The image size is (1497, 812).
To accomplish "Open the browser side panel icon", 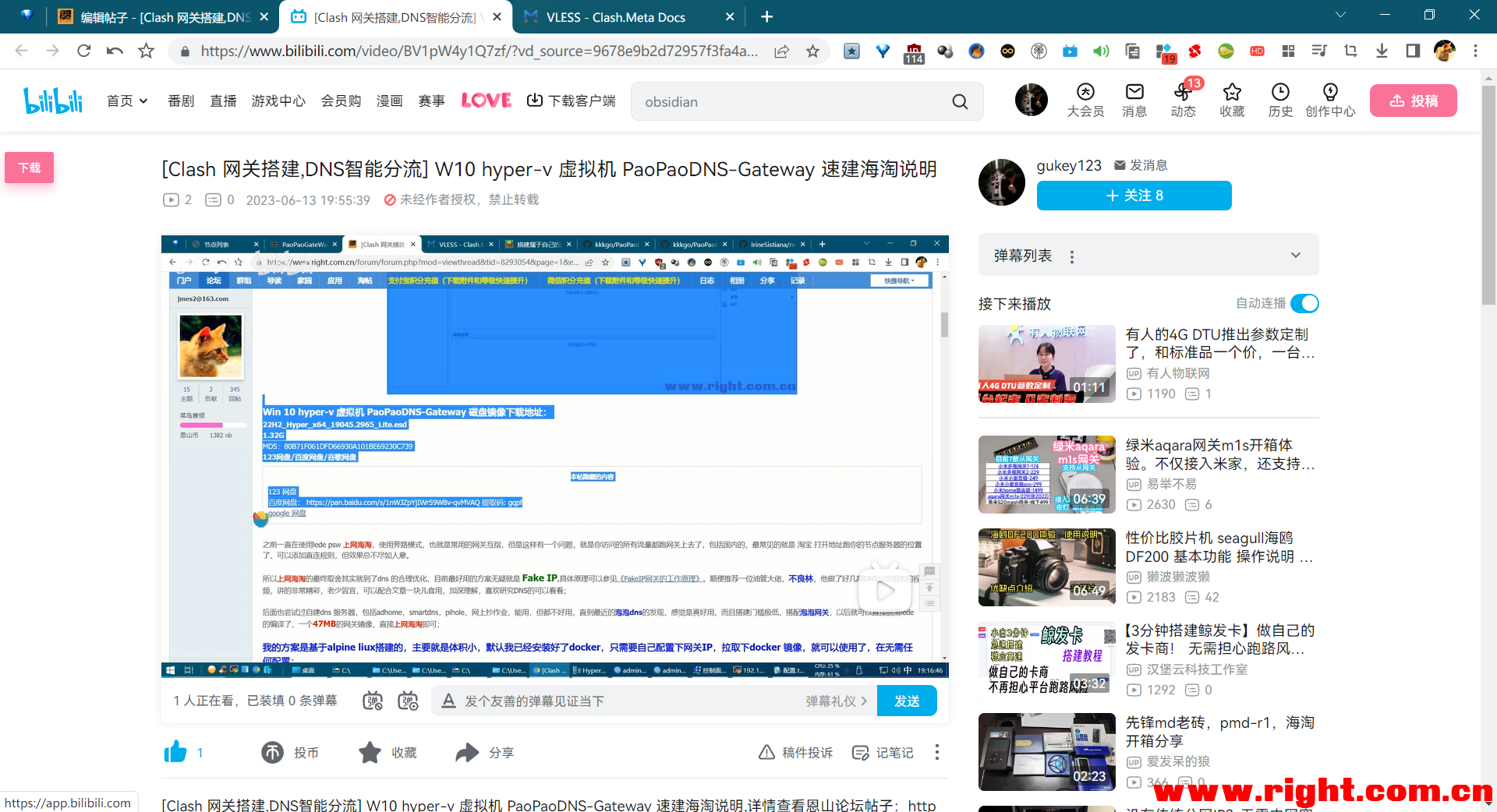I will (1413, 51).
